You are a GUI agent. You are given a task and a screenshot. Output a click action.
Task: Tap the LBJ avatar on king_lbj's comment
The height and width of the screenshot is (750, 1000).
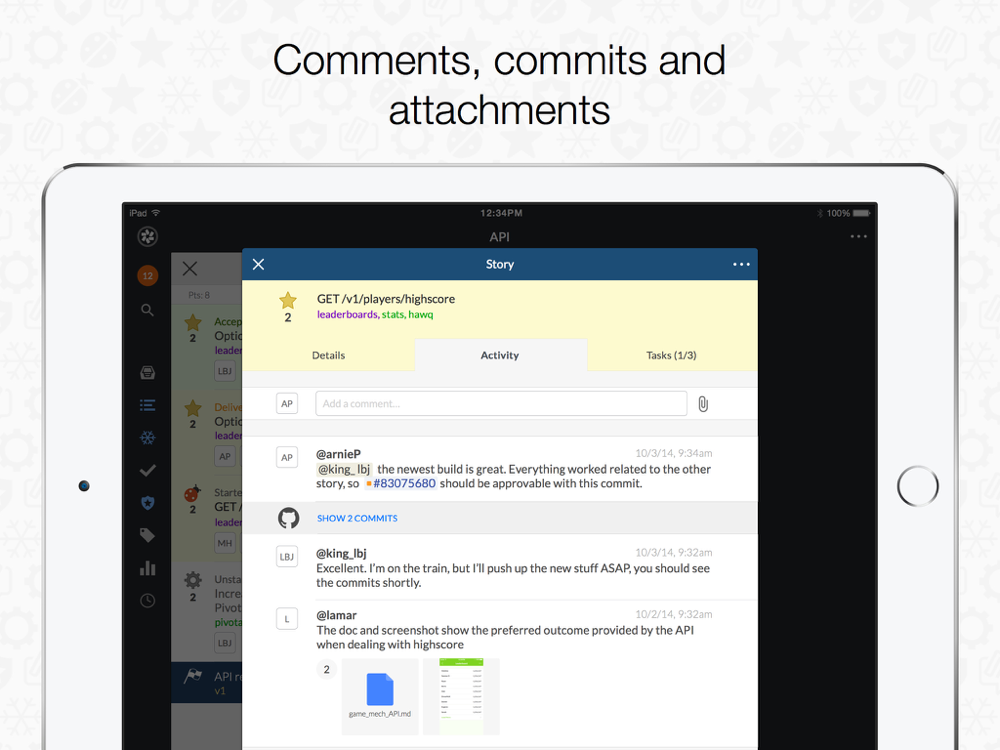pyautogui.click(x=287, y=557)
